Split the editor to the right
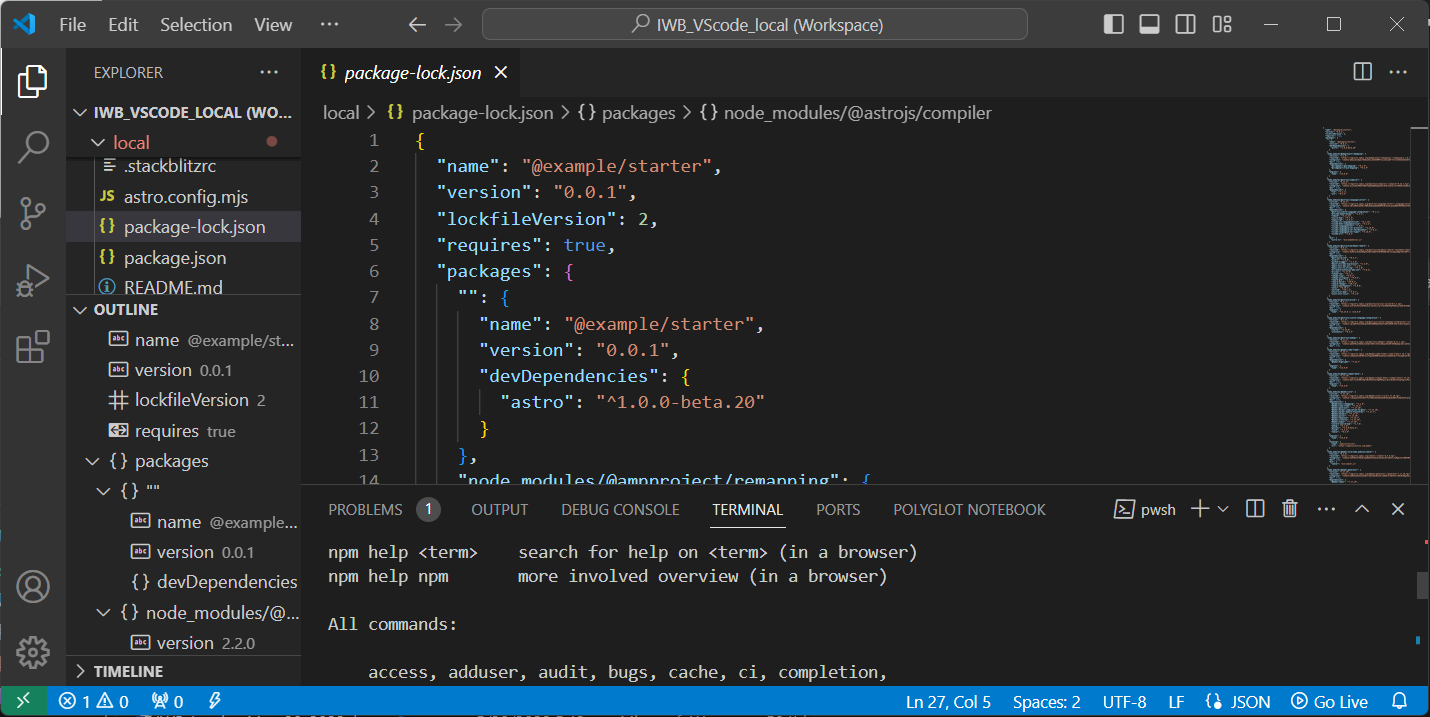The width and height of the screenshot is (1430, 717). click(1362, 72)
